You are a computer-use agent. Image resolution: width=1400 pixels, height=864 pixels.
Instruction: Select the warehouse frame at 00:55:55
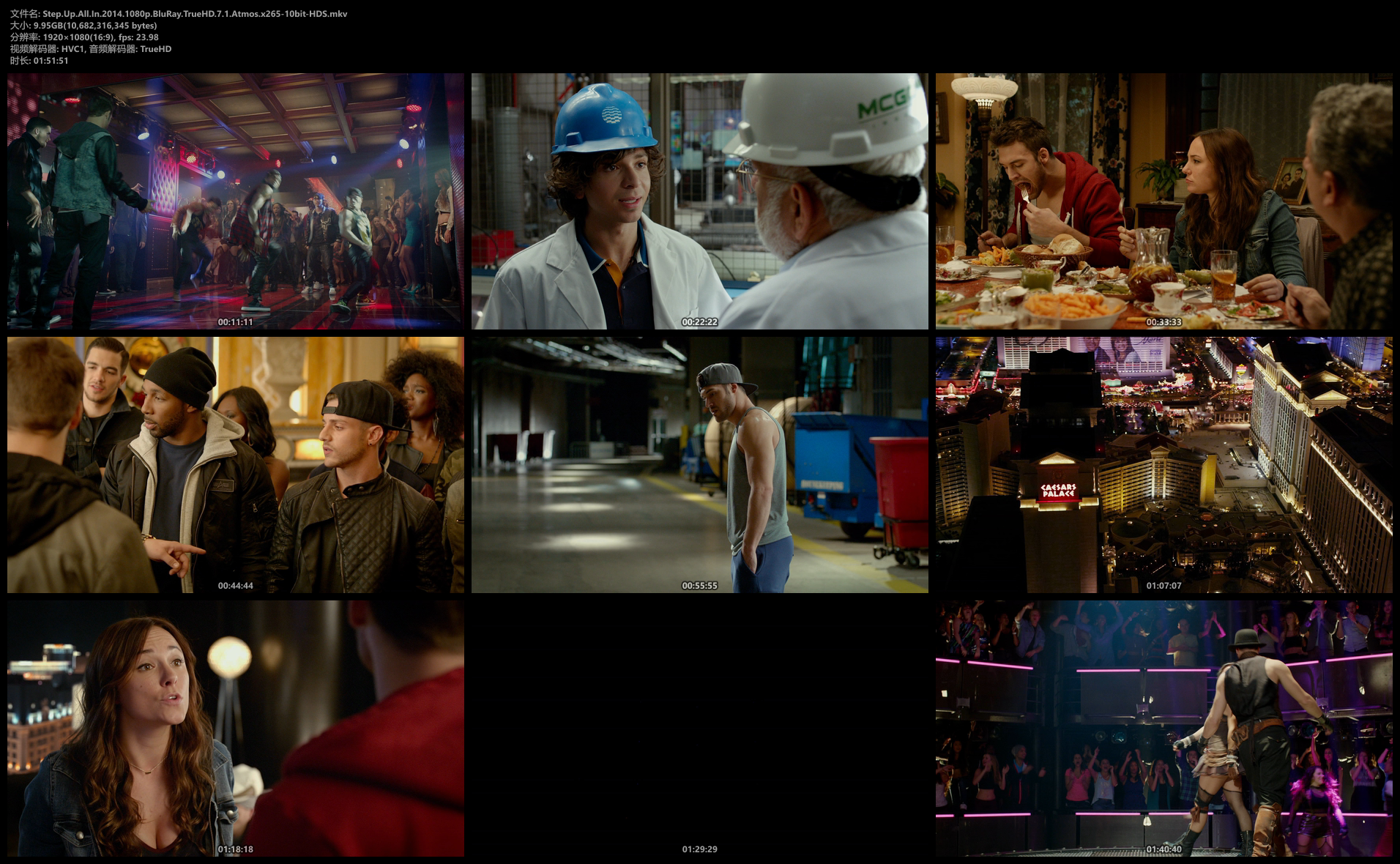point(700,465)
